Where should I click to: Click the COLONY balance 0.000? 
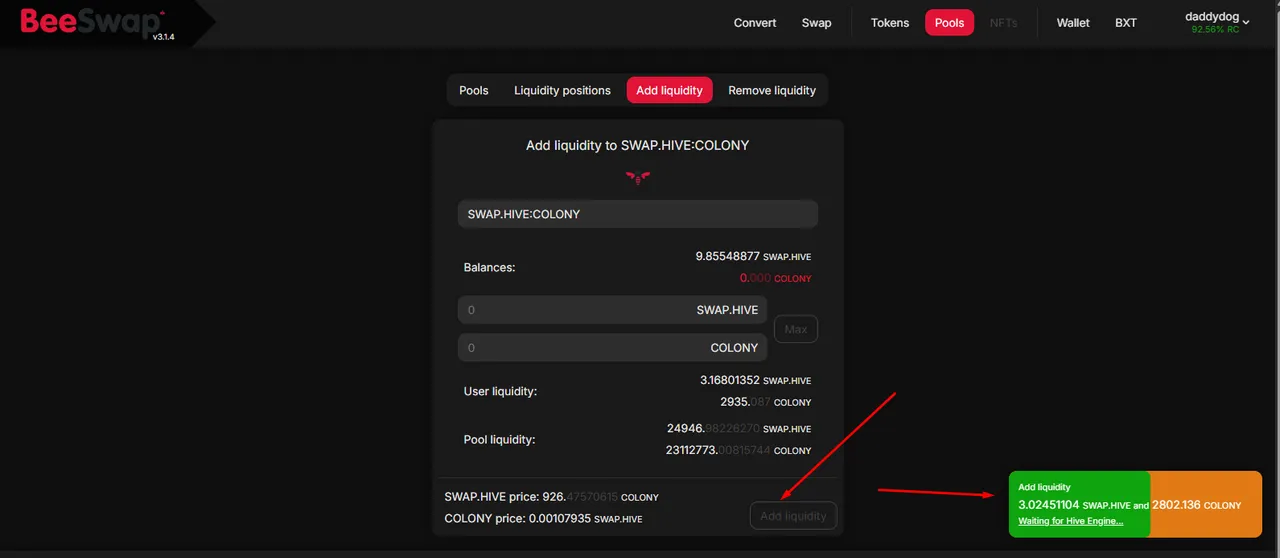[x=775, y=279]
